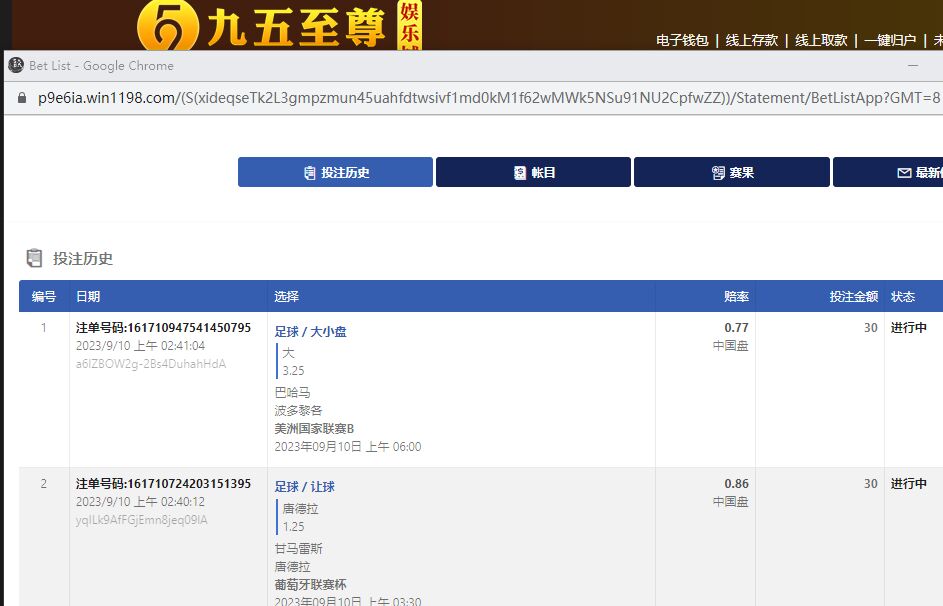The height and width of the screenshot is (606, 943).
Task: Open the 电子钱包 link
Action: tap(682, 40)
